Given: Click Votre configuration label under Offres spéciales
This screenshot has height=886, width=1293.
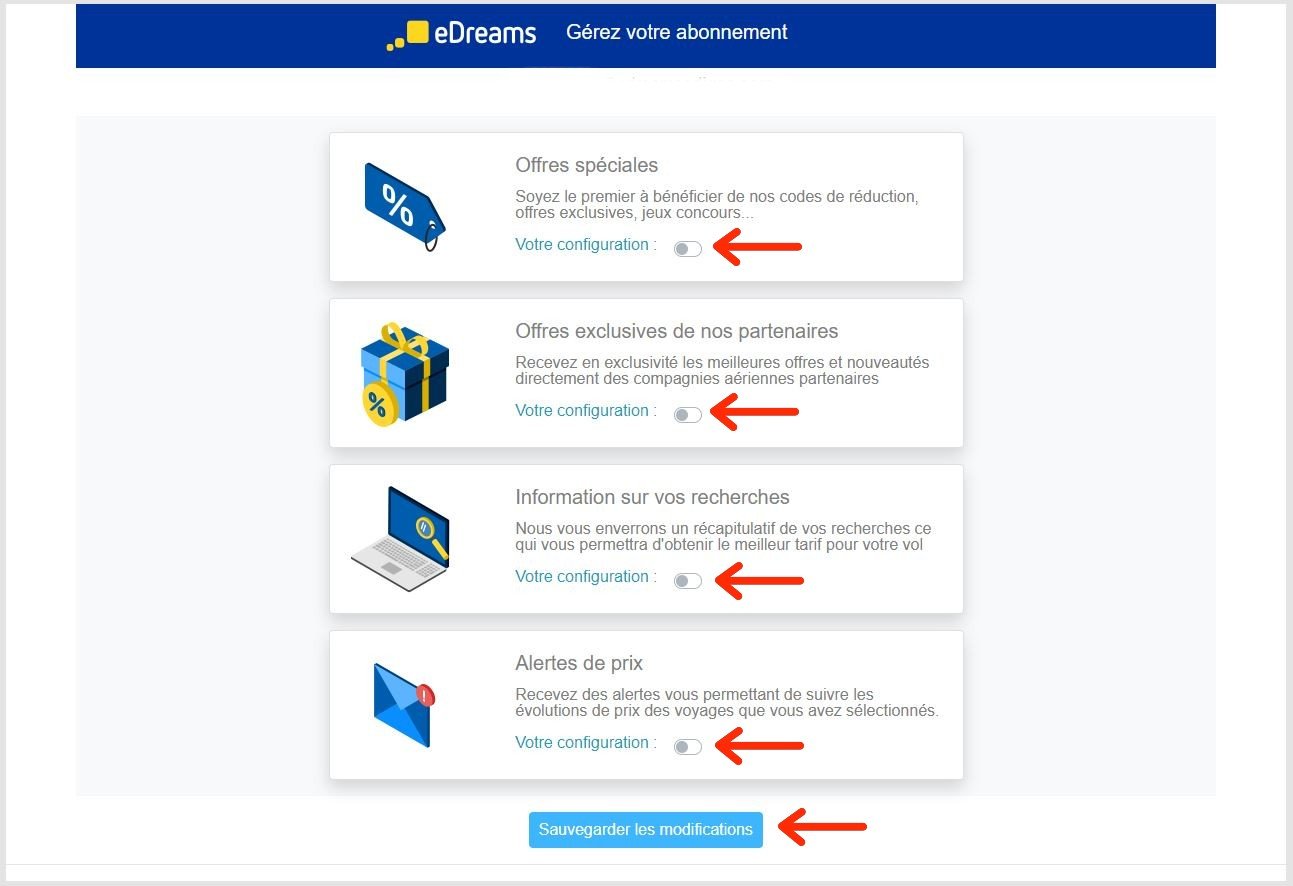Looking at the screenshot, I should pos(586,245).
